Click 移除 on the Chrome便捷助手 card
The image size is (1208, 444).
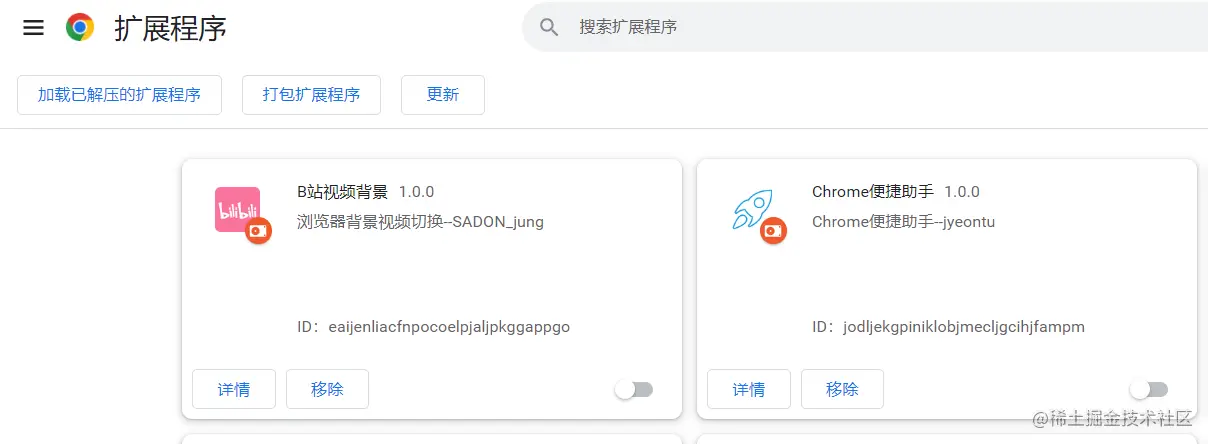coord(842,389)
